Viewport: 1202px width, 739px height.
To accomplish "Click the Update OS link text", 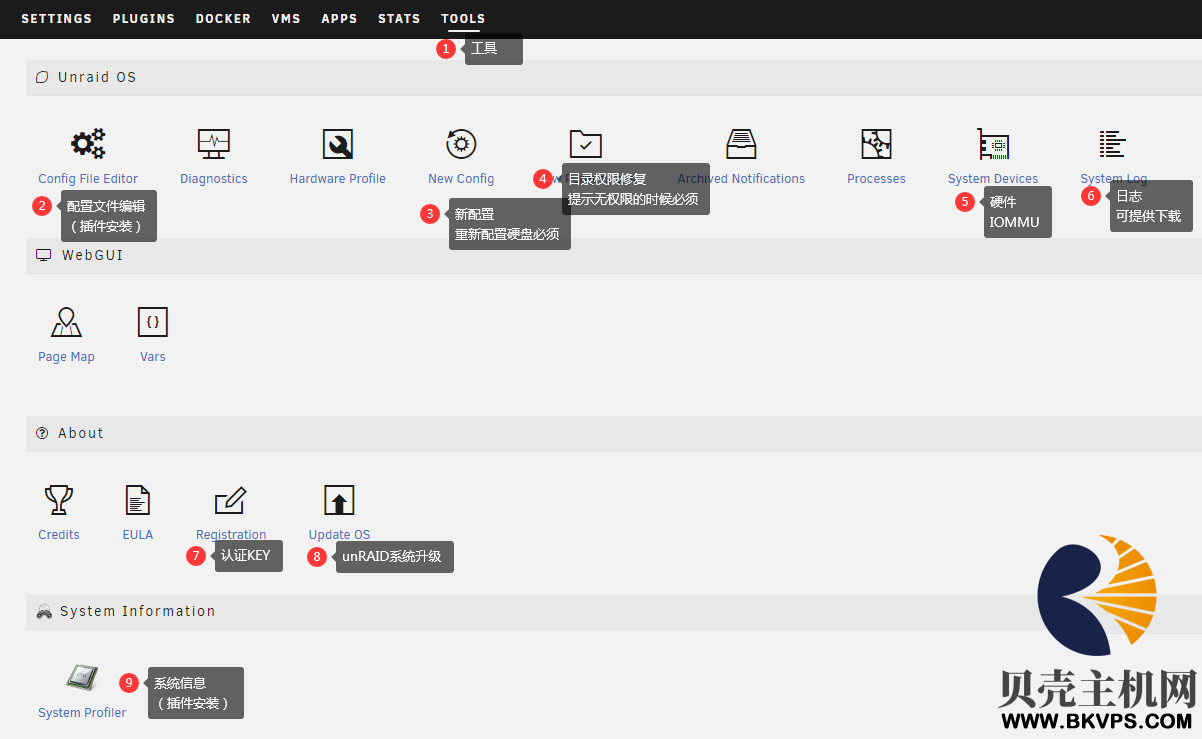I will [339, 535].
